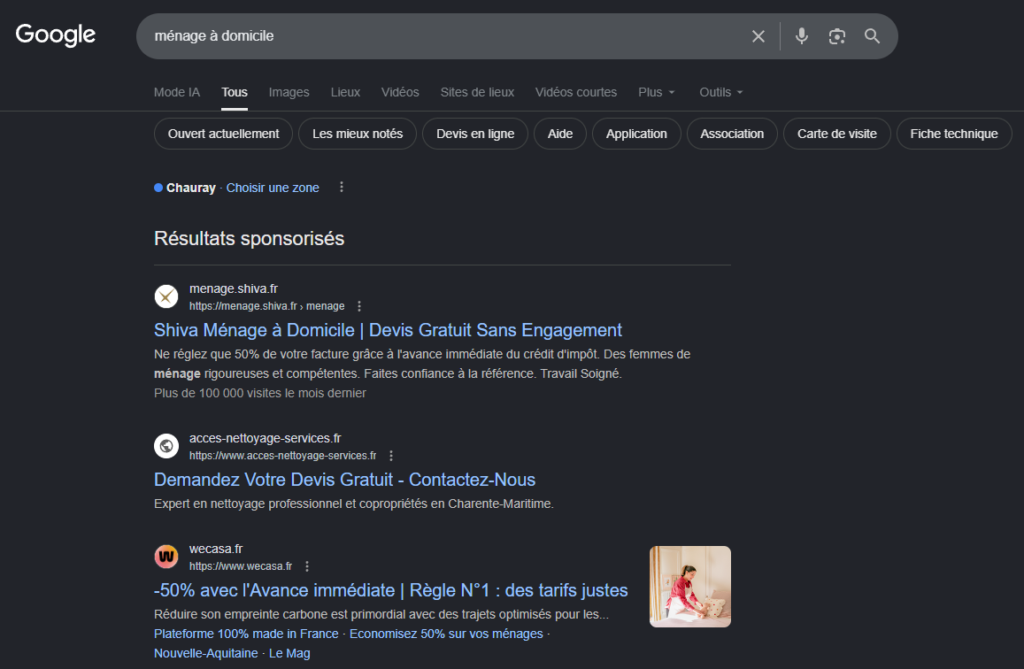
Task: Click the Wecasa site favicon
Action: (x=167, y=557)
